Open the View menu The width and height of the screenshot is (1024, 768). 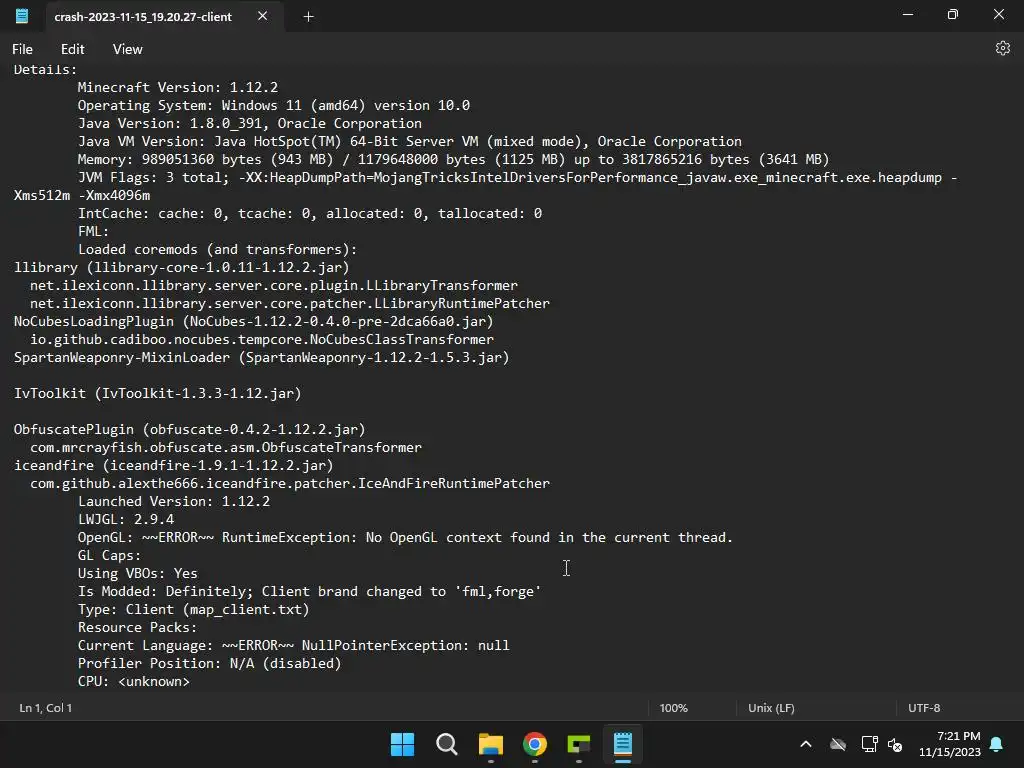click(x=127, y=49)
